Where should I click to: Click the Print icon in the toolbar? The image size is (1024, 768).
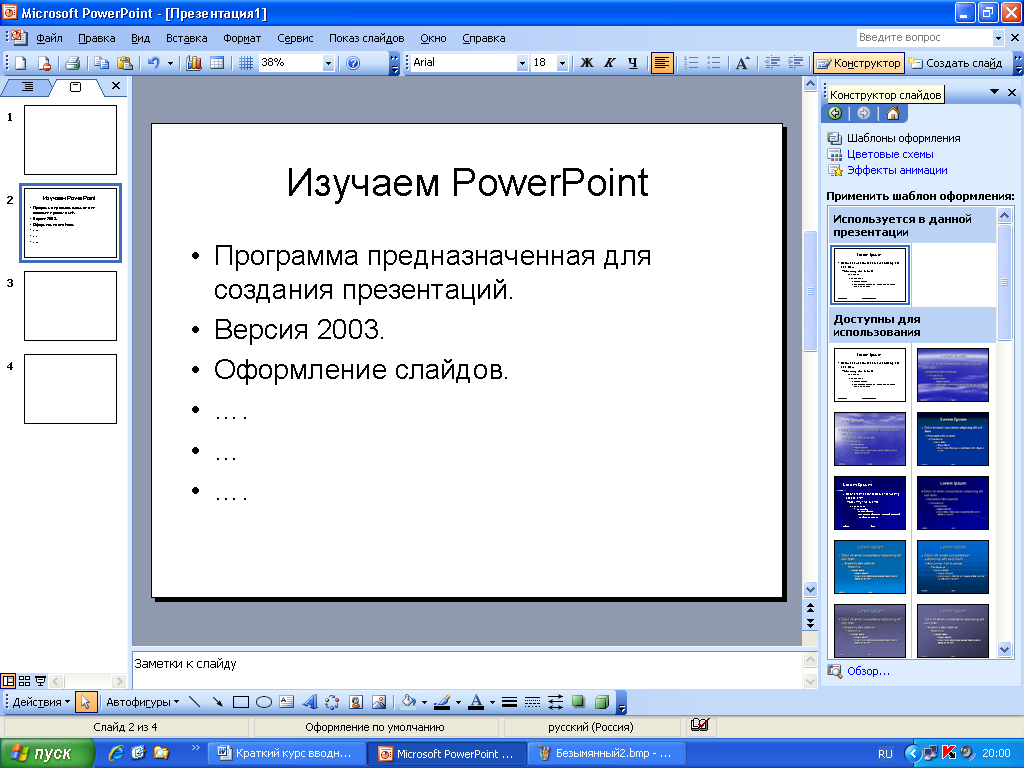[x=72, y=63]
